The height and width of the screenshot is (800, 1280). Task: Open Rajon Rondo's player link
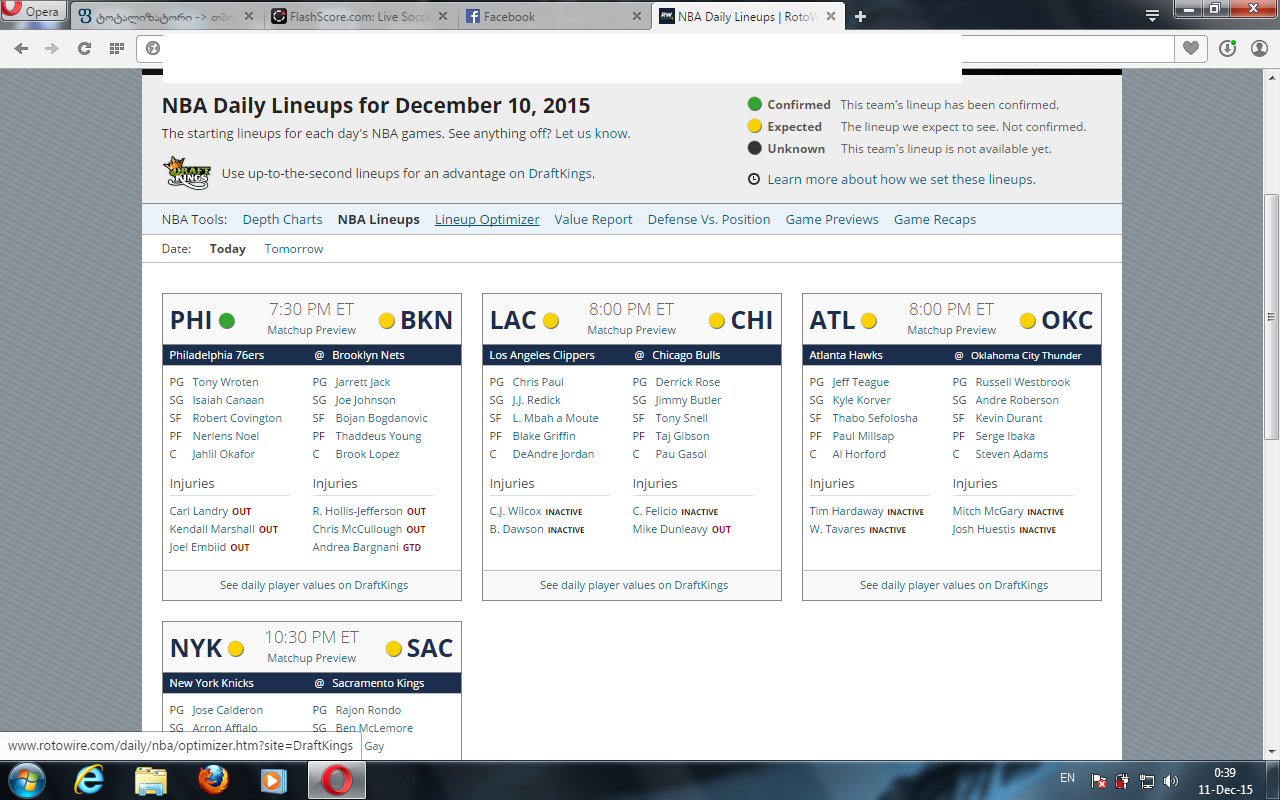point(368,710)
